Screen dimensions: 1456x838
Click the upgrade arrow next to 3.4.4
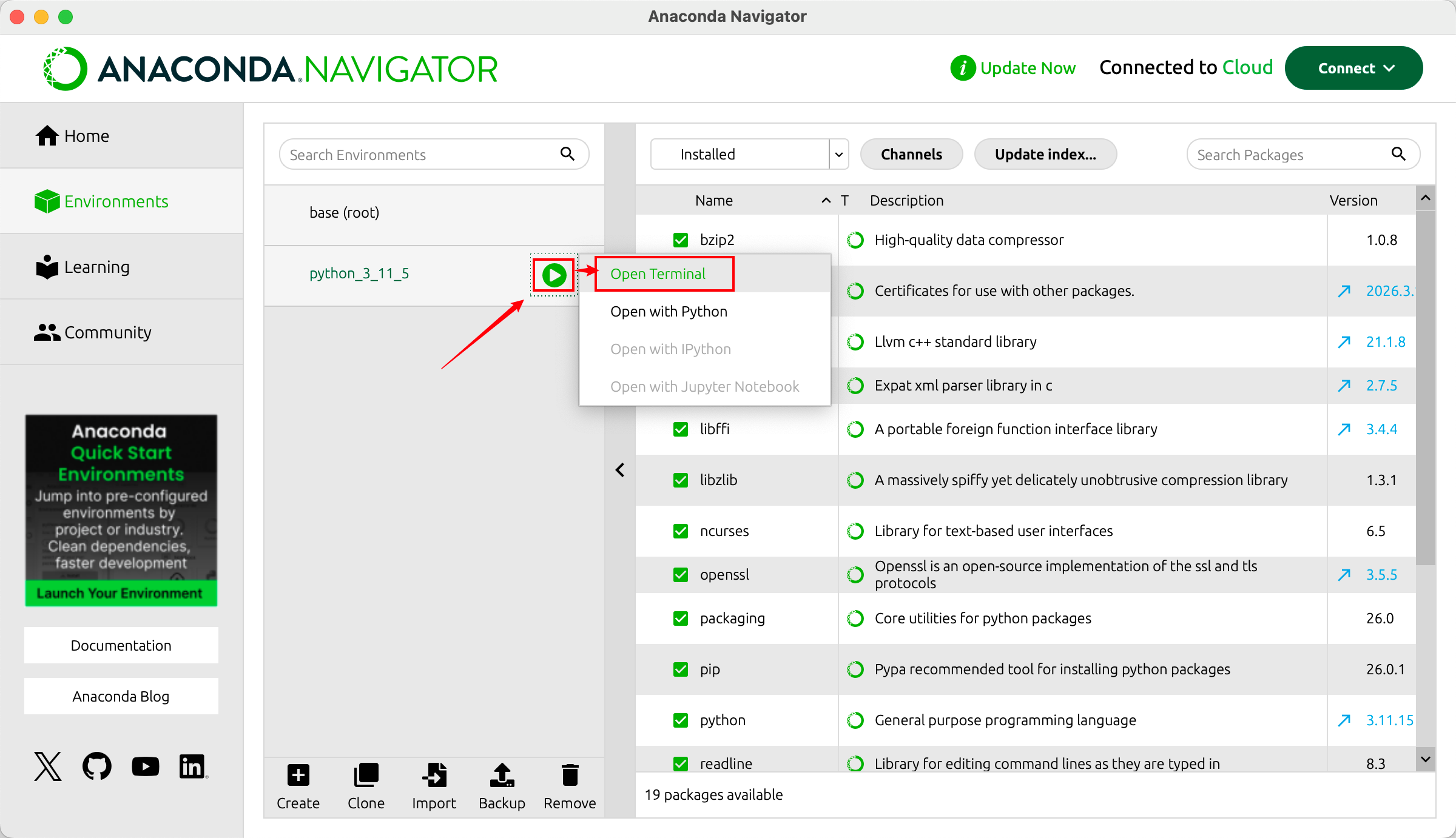1344,429
